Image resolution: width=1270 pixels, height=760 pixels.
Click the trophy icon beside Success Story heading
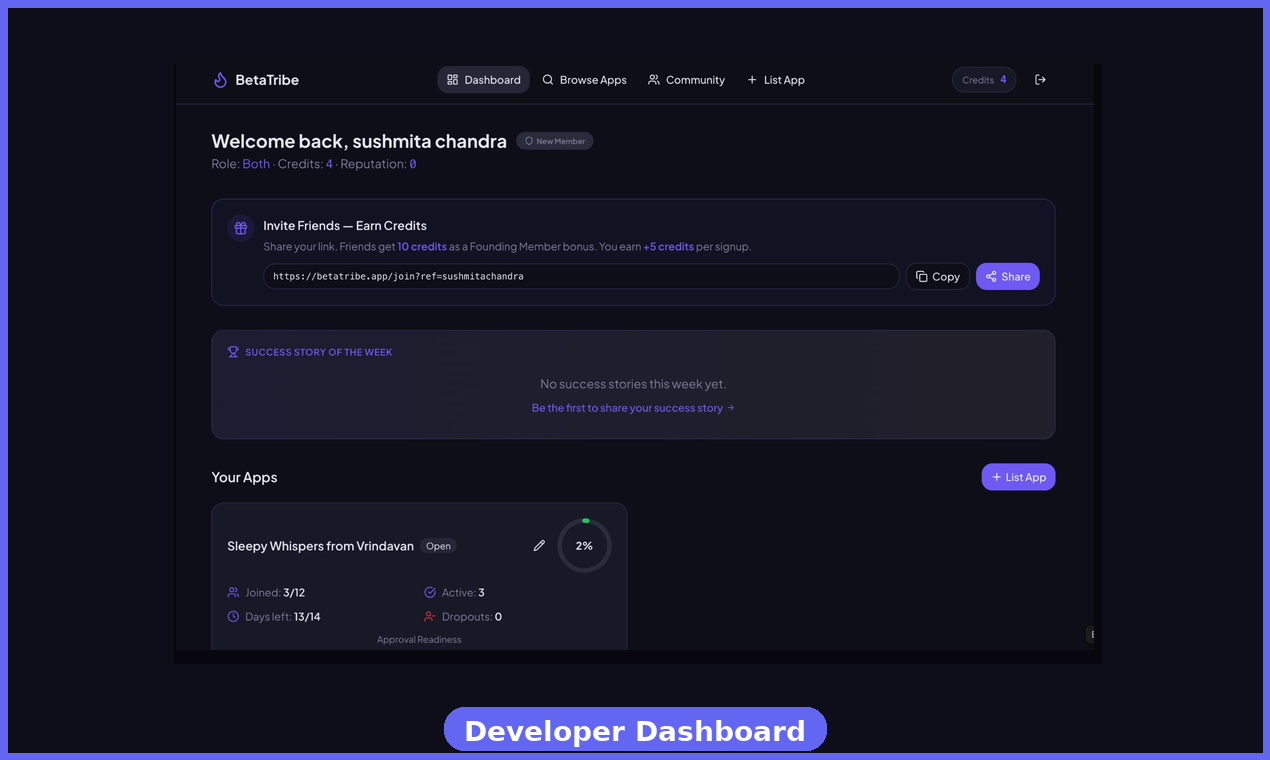point(232,351)
